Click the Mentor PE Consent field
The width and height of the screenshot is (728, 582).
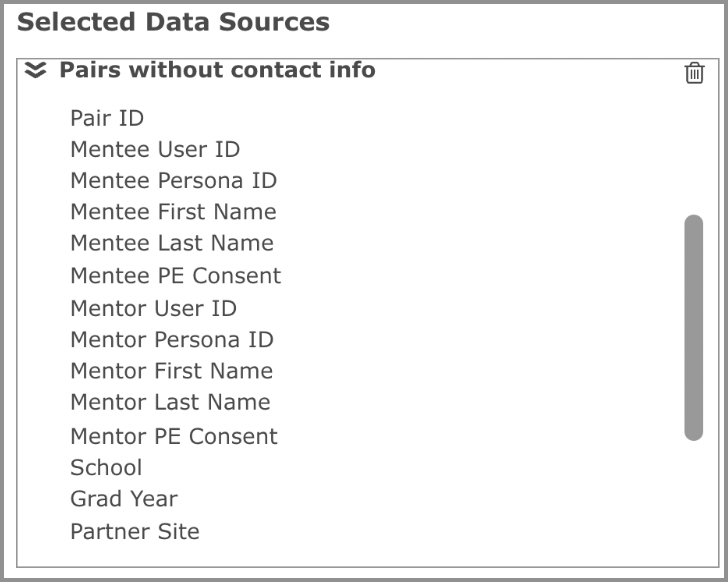coord(174,436)
